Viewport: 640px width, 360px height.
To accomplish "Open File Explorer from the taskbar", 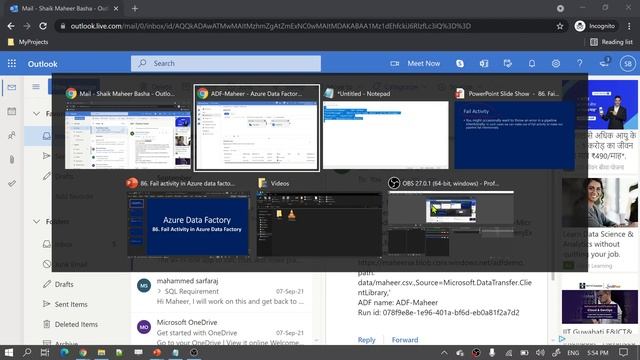I will click(101, 352).
